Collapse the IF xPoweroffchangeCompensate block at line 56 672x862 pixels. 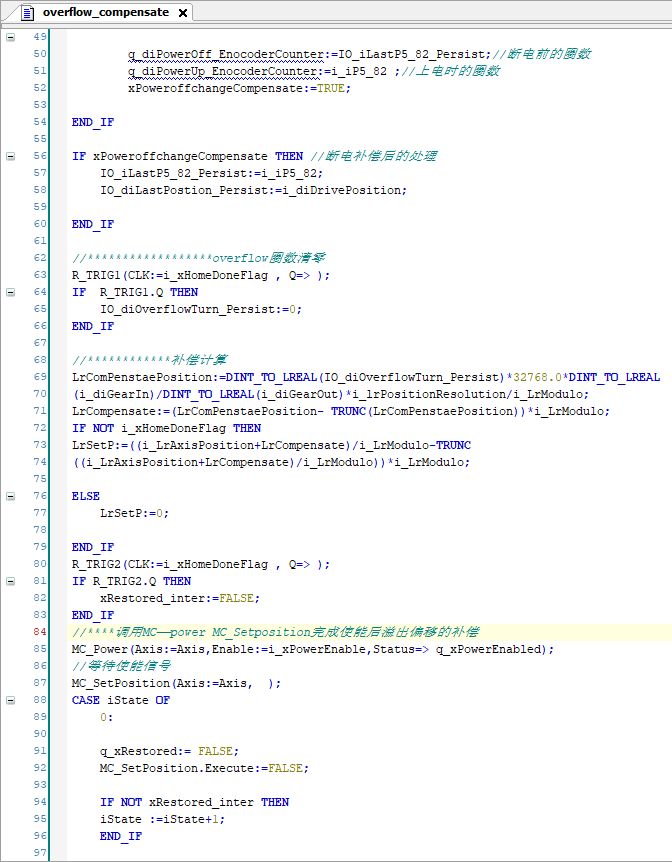11,156
